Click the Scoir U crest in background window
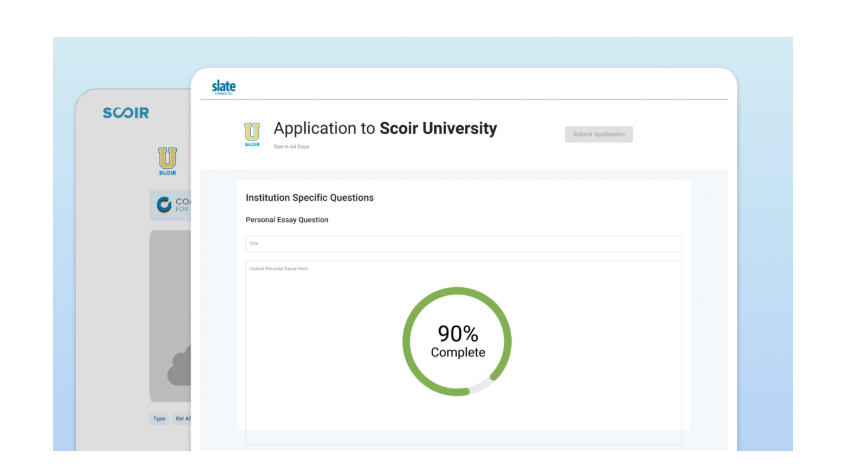Viewport: 844px width, 471px height. [167, 161]
